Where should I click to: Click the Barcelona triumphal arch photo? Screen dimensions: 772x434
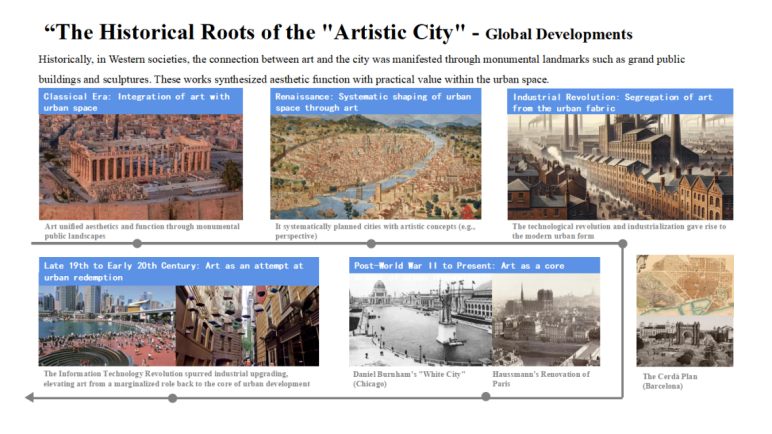685,341
